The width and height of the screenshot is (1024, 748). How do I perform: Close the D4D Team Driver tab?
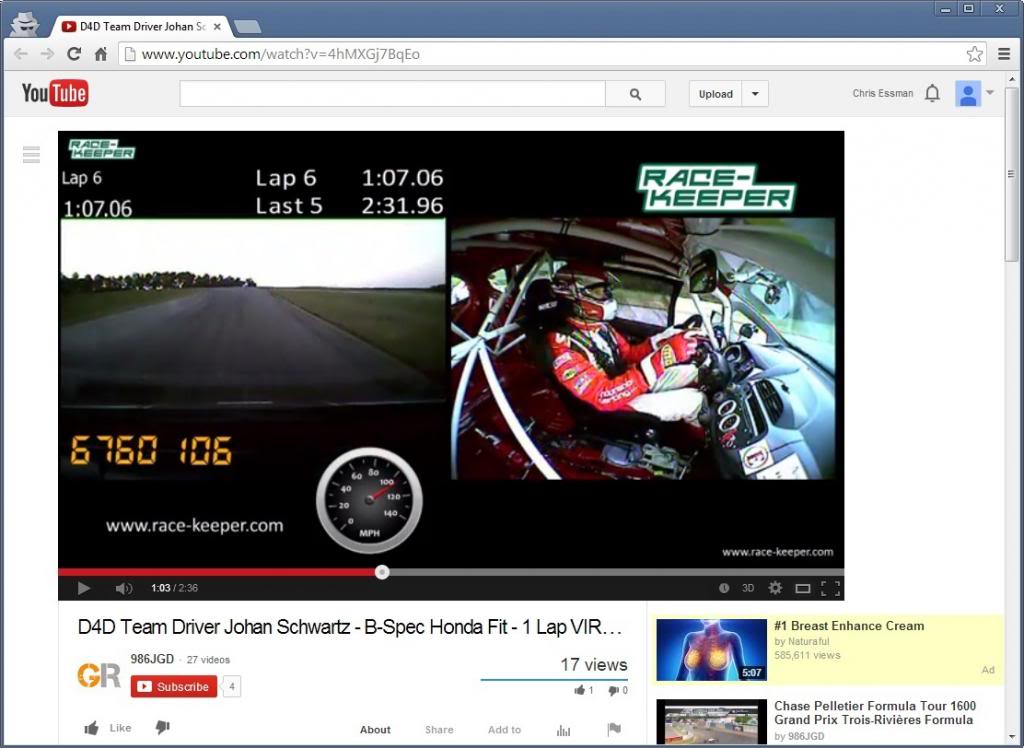(x=217, y=27)
